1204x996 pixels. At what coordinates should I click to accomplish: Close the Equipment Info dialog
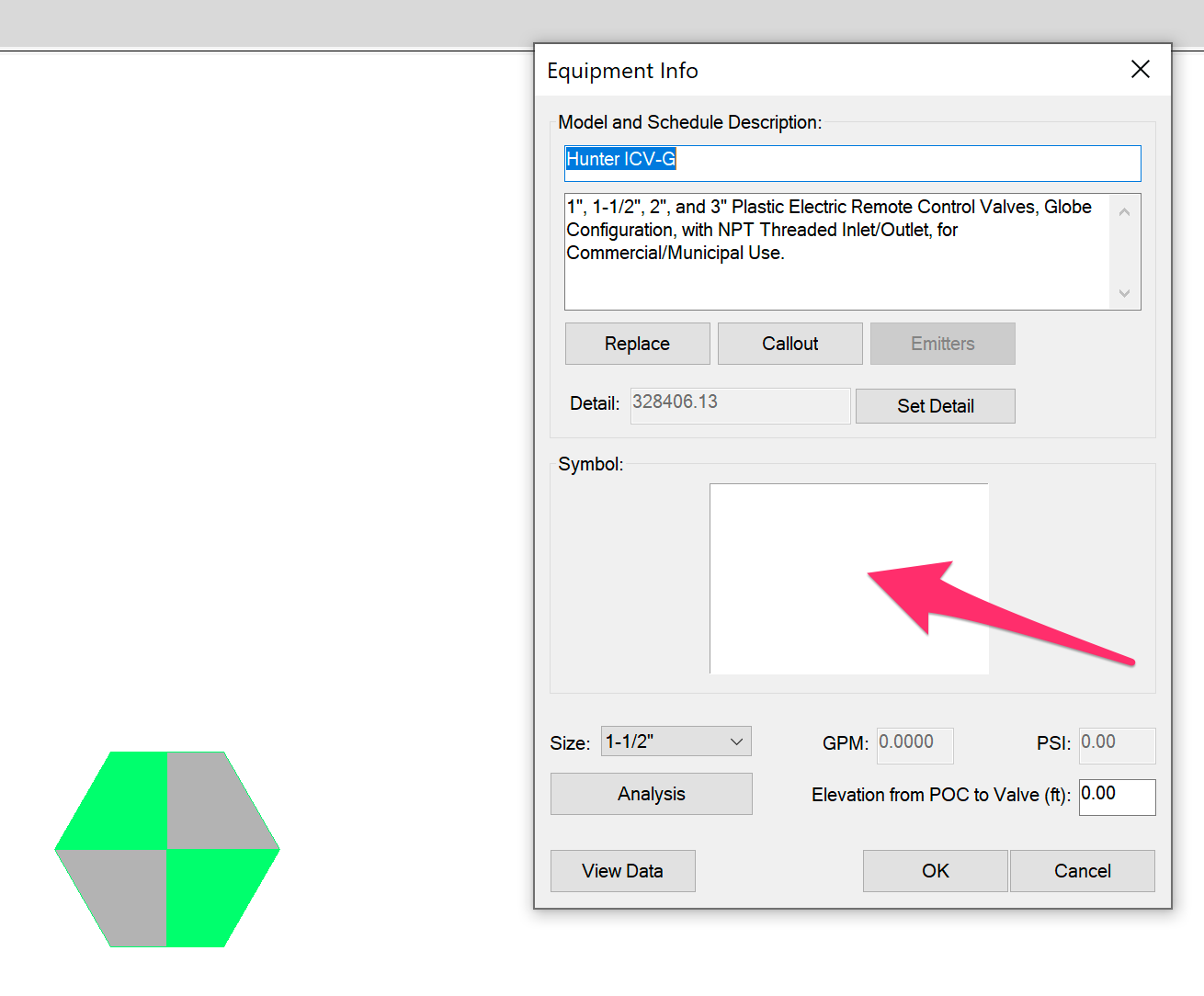tap(1140, 70)
